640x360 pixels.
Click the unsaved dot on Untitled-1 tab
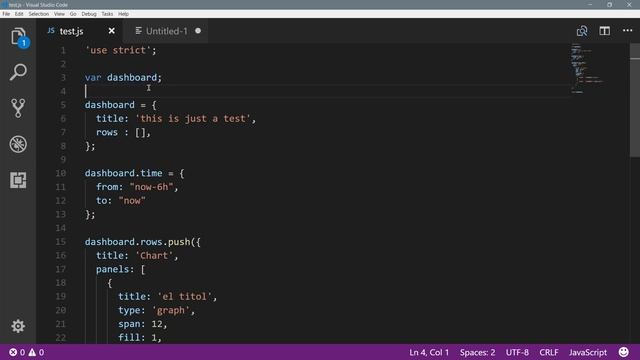point(198,31)
